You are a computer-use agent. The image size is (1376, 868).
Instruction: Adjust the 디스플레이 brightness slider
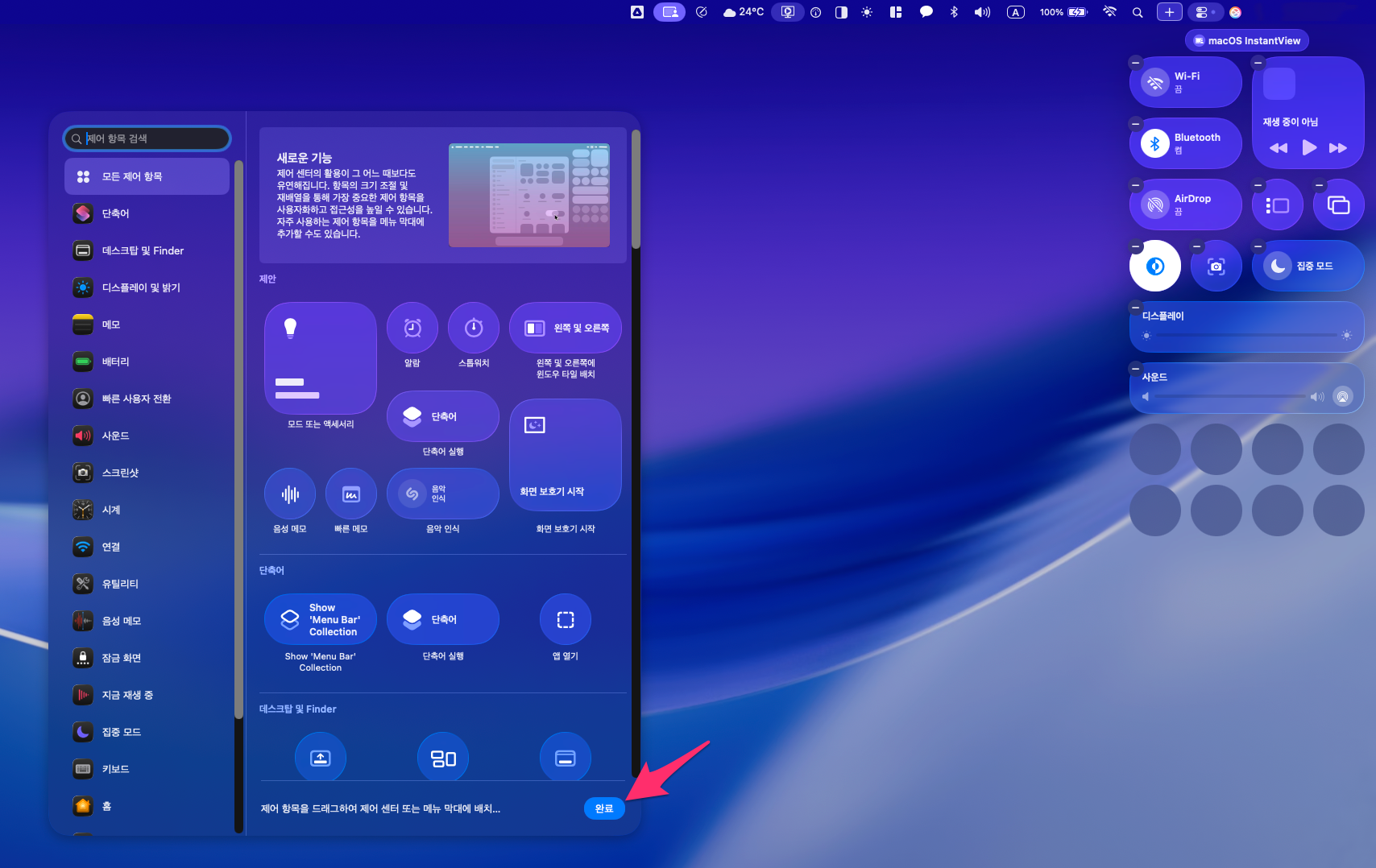(x=1246, y=335)
